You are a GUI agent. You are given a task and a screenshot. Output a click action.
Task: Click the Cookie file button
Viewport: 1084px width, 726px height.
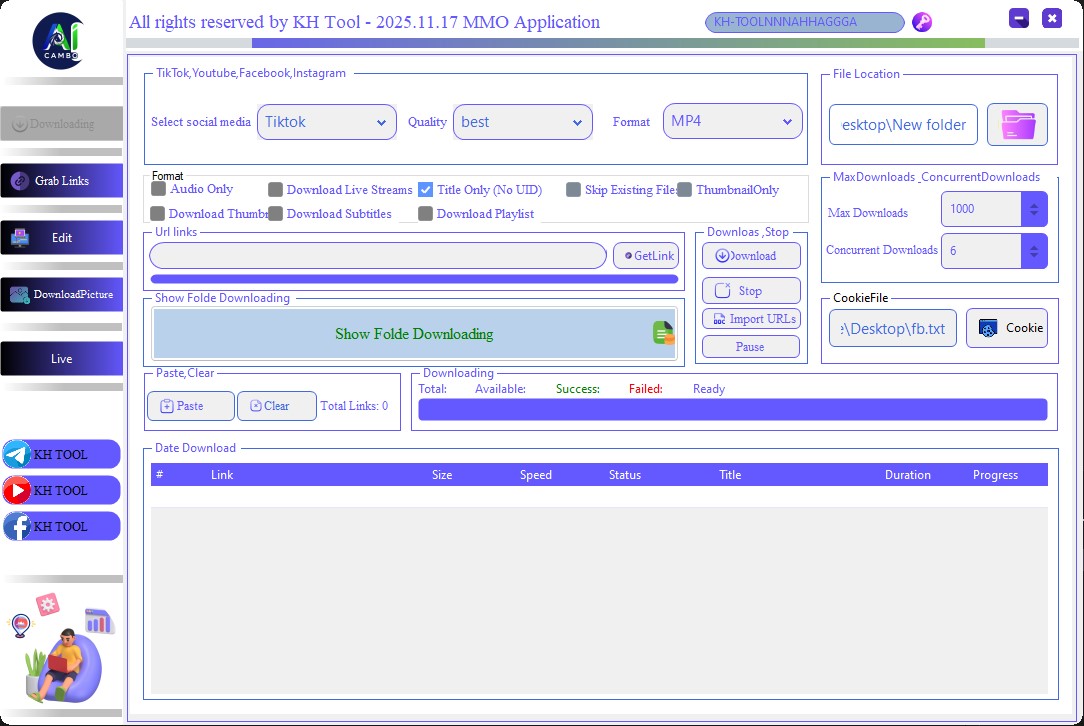(x=1006, y=328)
